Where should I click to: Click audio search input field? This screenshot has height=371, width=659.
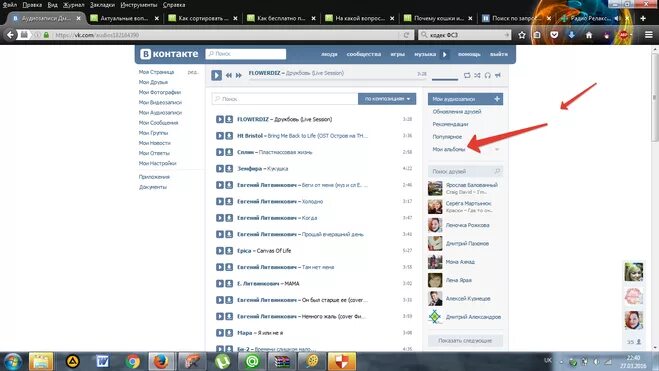[285, 99]
